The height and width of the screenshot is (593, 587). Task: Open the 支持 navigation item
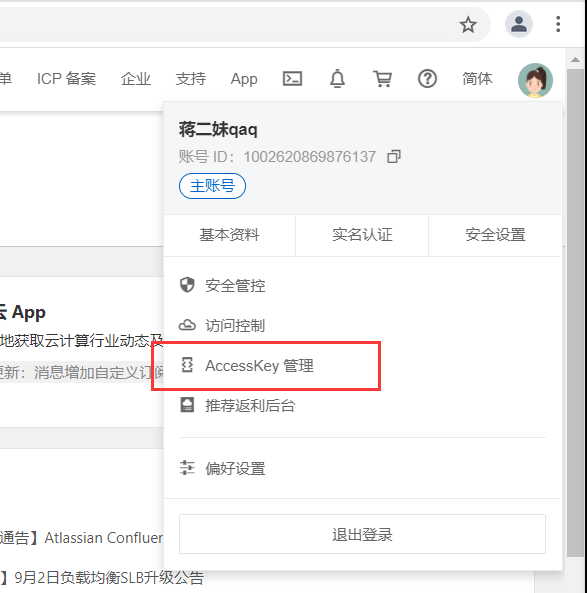(191, 79)
